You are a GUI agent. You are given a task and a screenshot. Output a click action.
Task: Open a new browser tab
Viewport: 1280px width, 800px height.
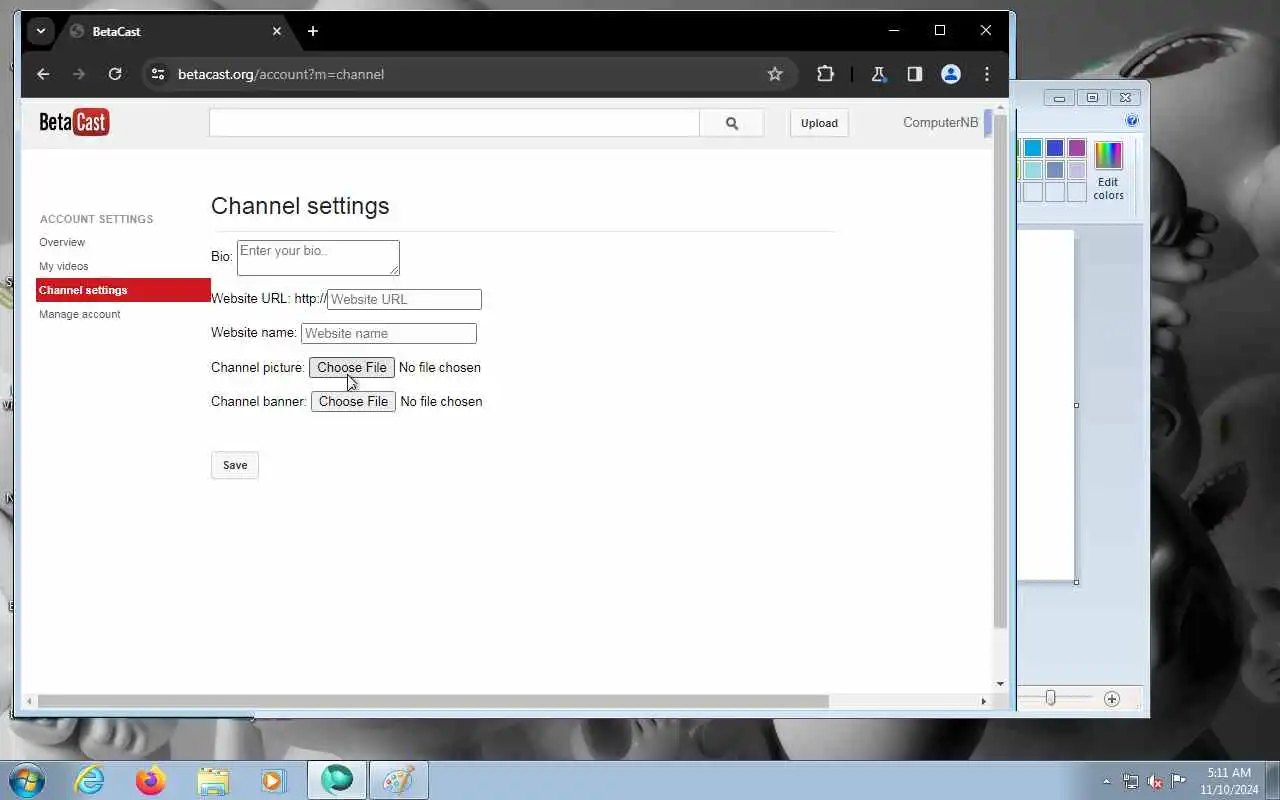[x=313, y=31]
